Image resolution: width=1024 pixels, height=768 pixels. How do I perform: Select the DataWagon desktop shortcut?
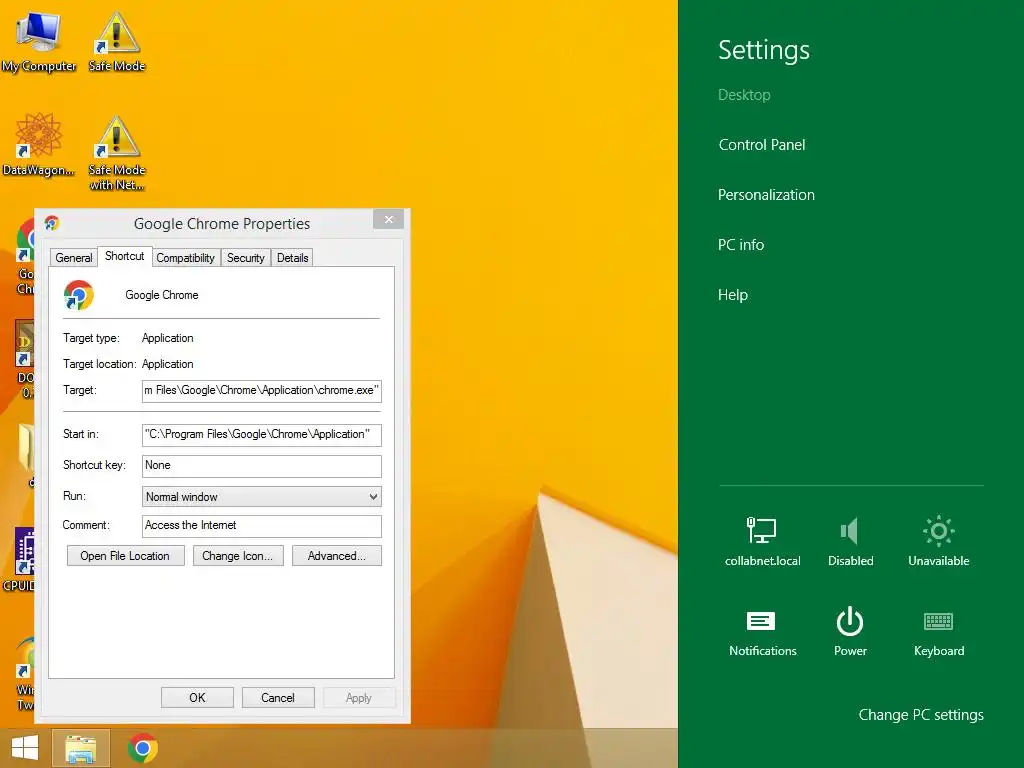[x=39, y=145]
